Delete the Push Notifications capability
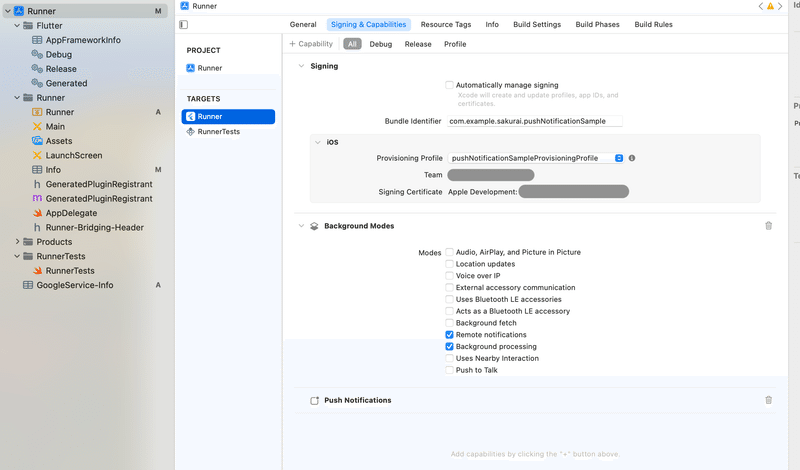 pyautogui.click(x=768, y=400)
